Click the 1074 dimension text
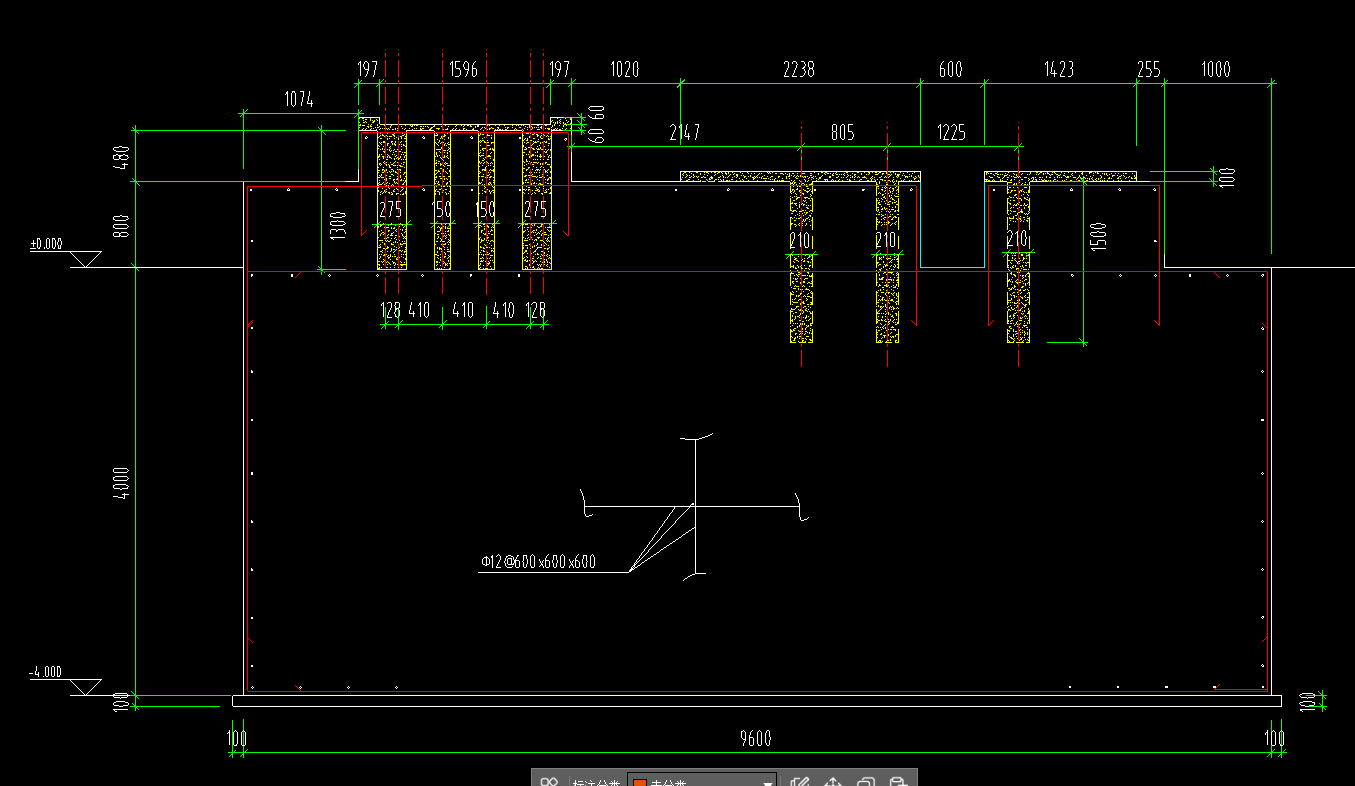This screenshot has height=786, width=1355. [299, 99]
